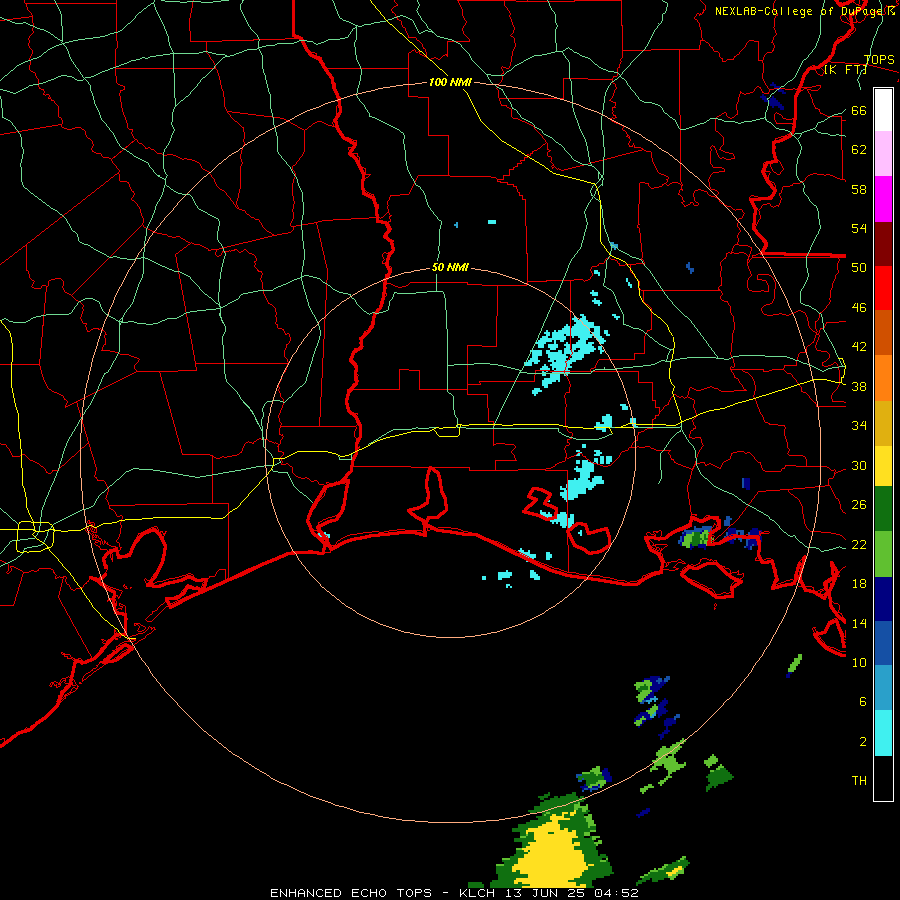Image resolution: width=900 pixels, height=900 pixels.
Task: Click the '14' legend value
Action: pyautogui.click(x=859, y=623)
